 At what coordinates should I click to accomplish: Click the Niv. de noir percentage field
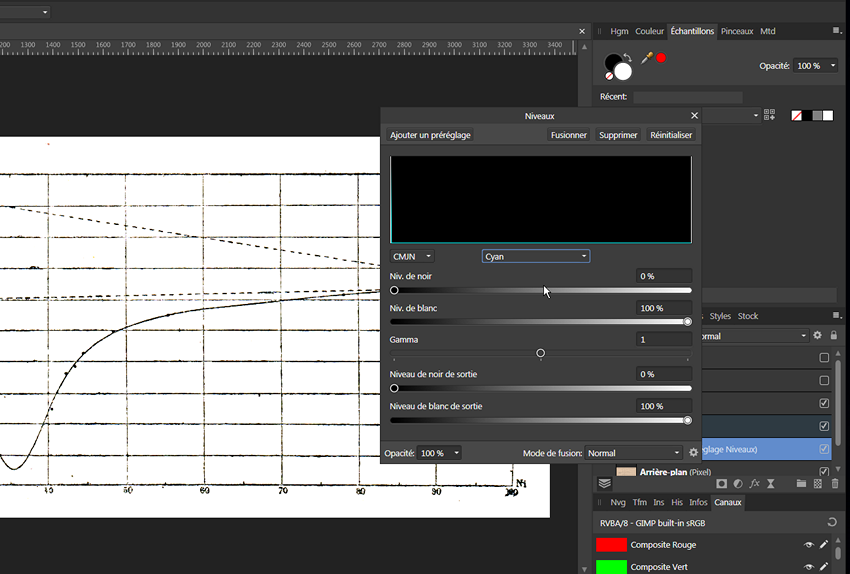pos(664,276)
